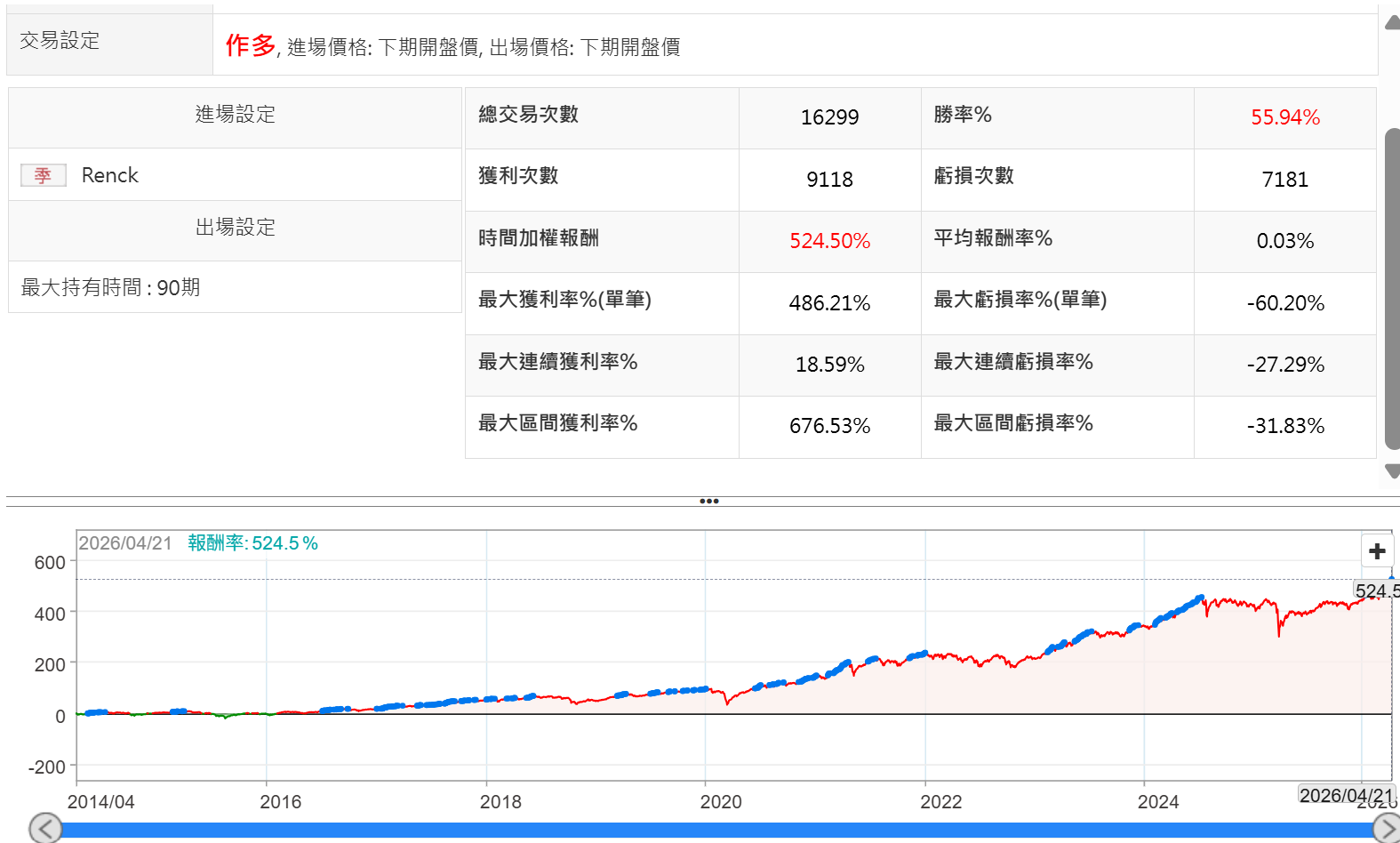Click the red 作多 text
Image resolution: width=1400 pixels, height=843 pixels.
250,45
